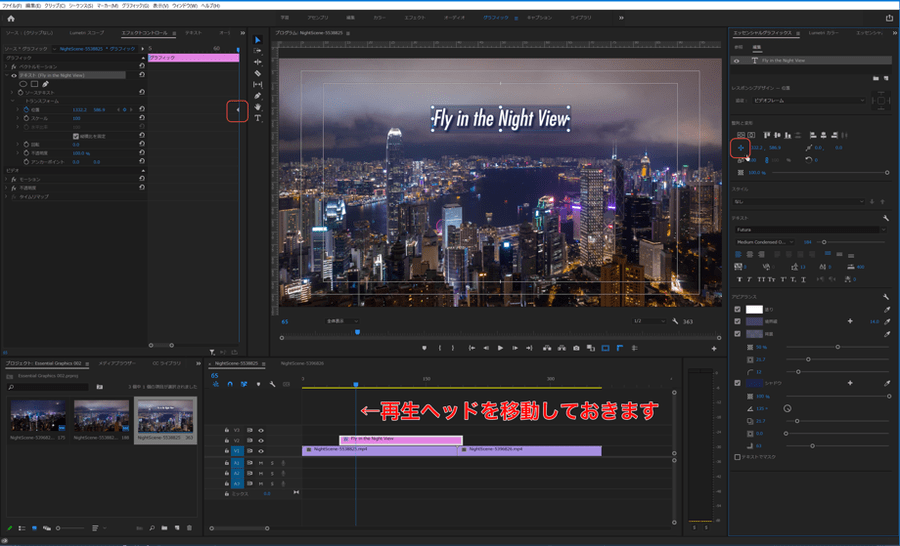900x546 pixels.
Task: Select the Pen tool in the toolbar
Action: 257,96
